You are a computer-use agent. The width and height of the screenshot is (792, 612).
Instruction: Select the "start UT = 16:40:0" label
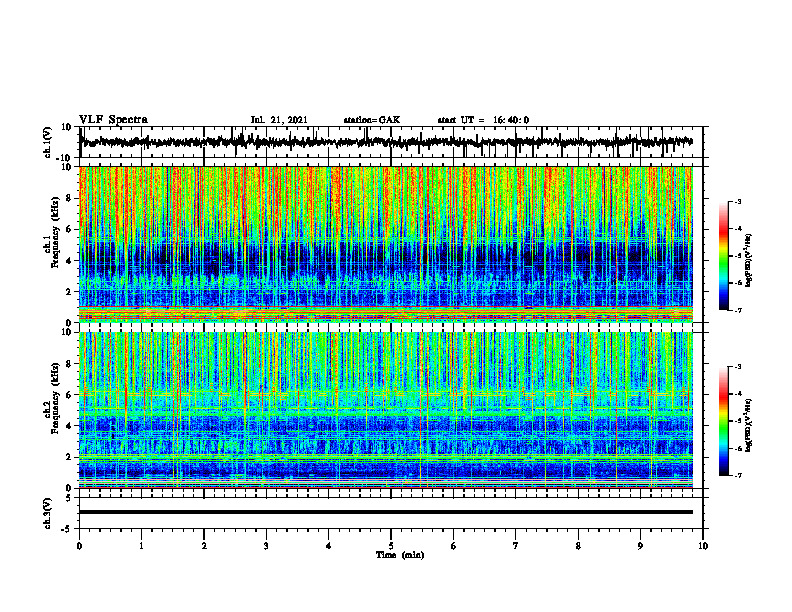pos(483,120)
